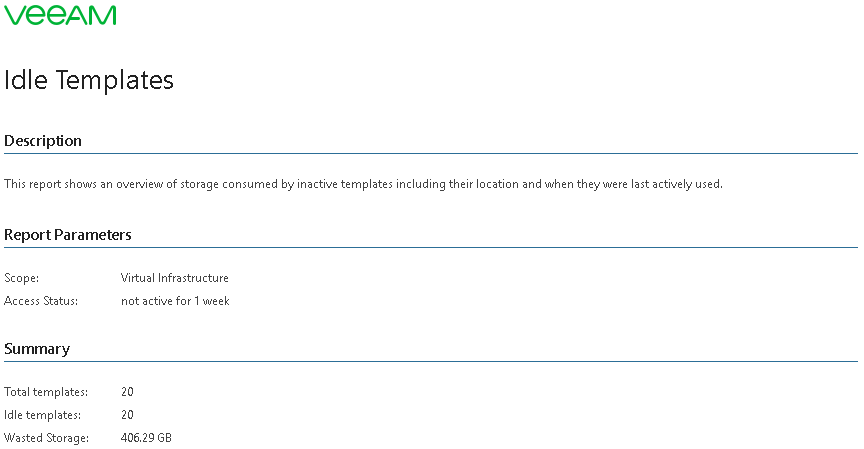
Task: Select the Total templates value 20
Action: pos(127,392)
